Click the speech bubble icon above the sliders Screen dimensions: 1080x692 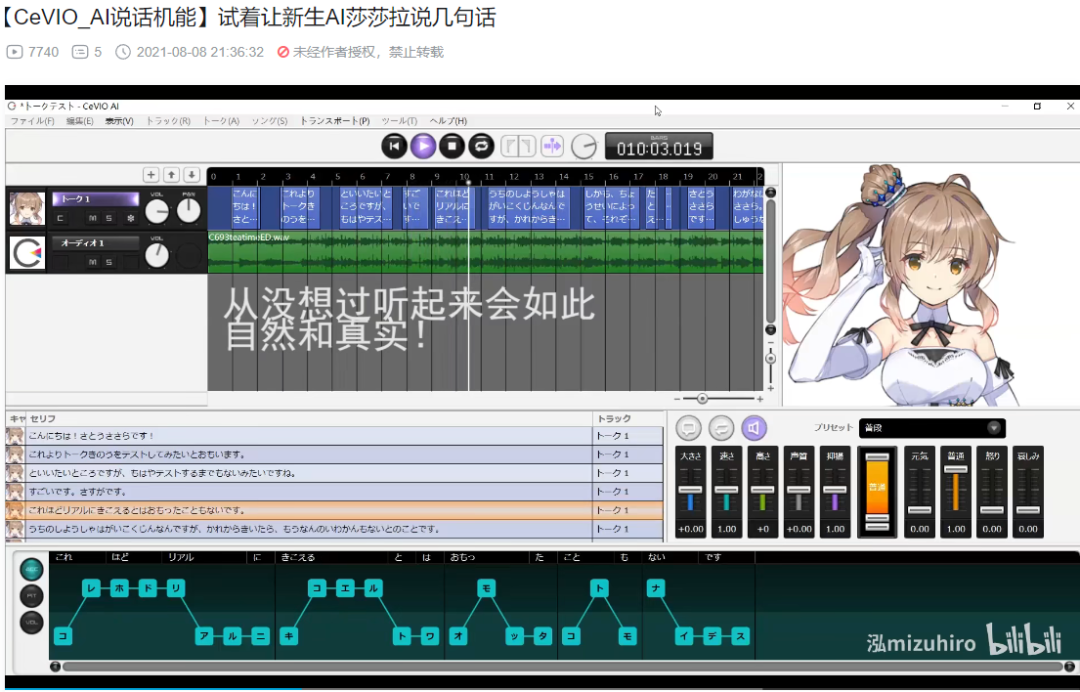[x=688, y=428]
